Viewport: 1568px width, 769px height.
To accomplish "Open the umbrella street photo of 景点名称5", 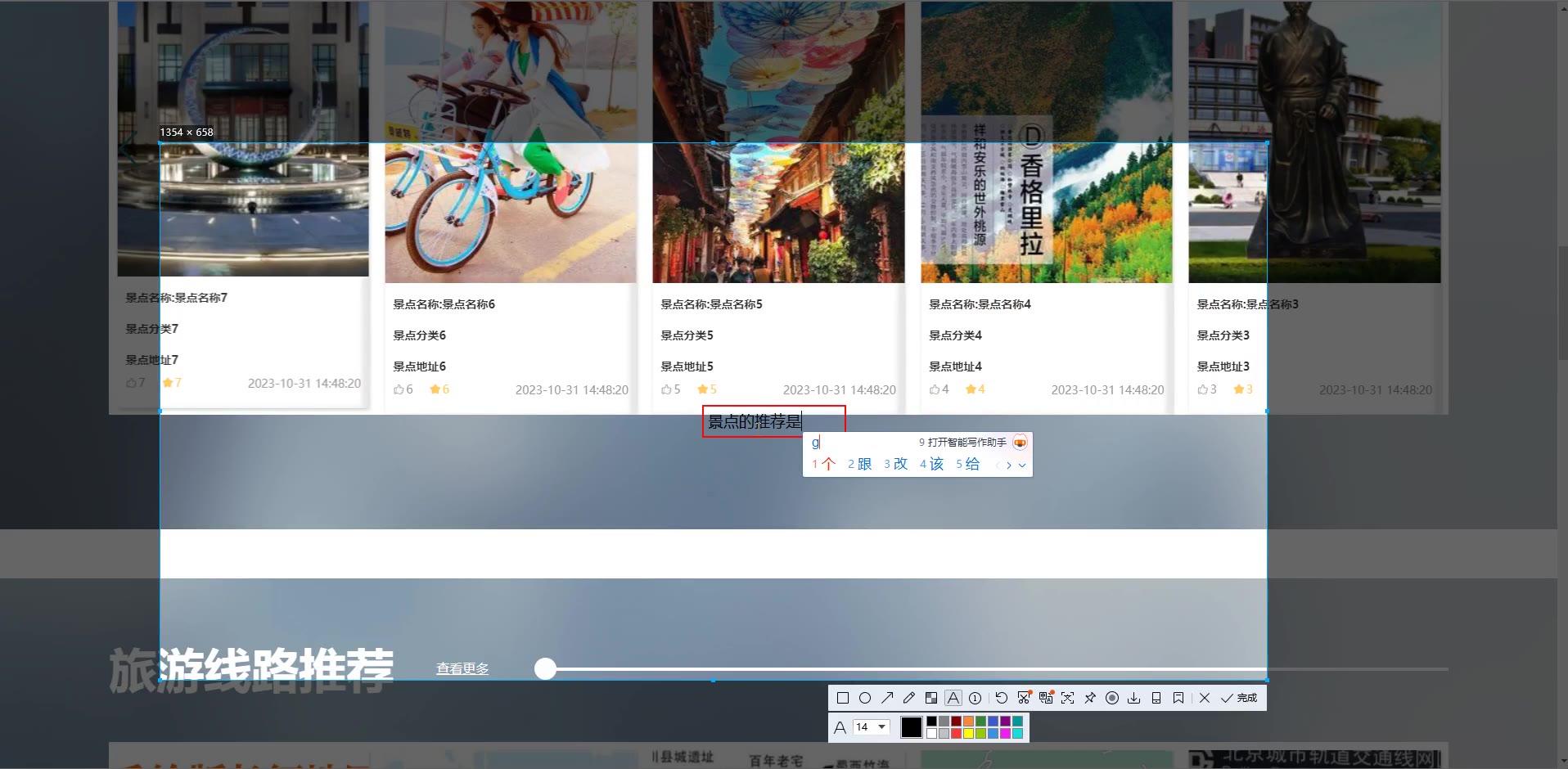I will (x=778, y=142).
